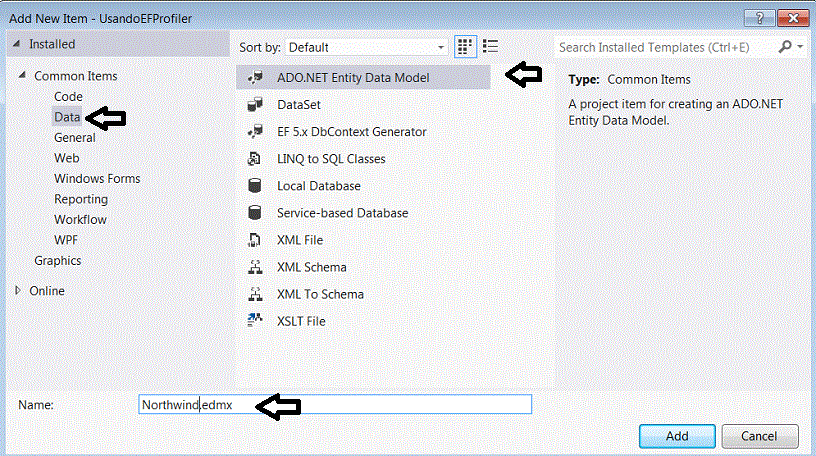Open the search options dropdown arrow
Image resolution: width=816 pixels, height=456 pixels.
pyautogui.click(x=800, y=47)
